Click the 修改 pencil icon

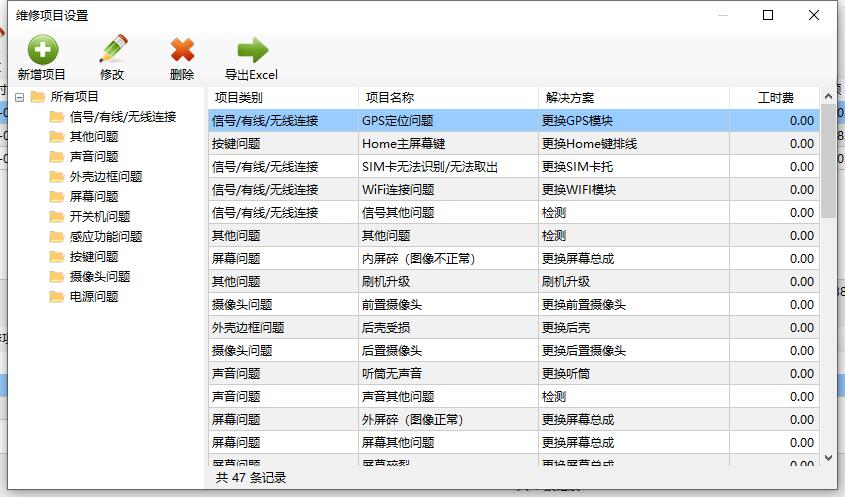113,49
